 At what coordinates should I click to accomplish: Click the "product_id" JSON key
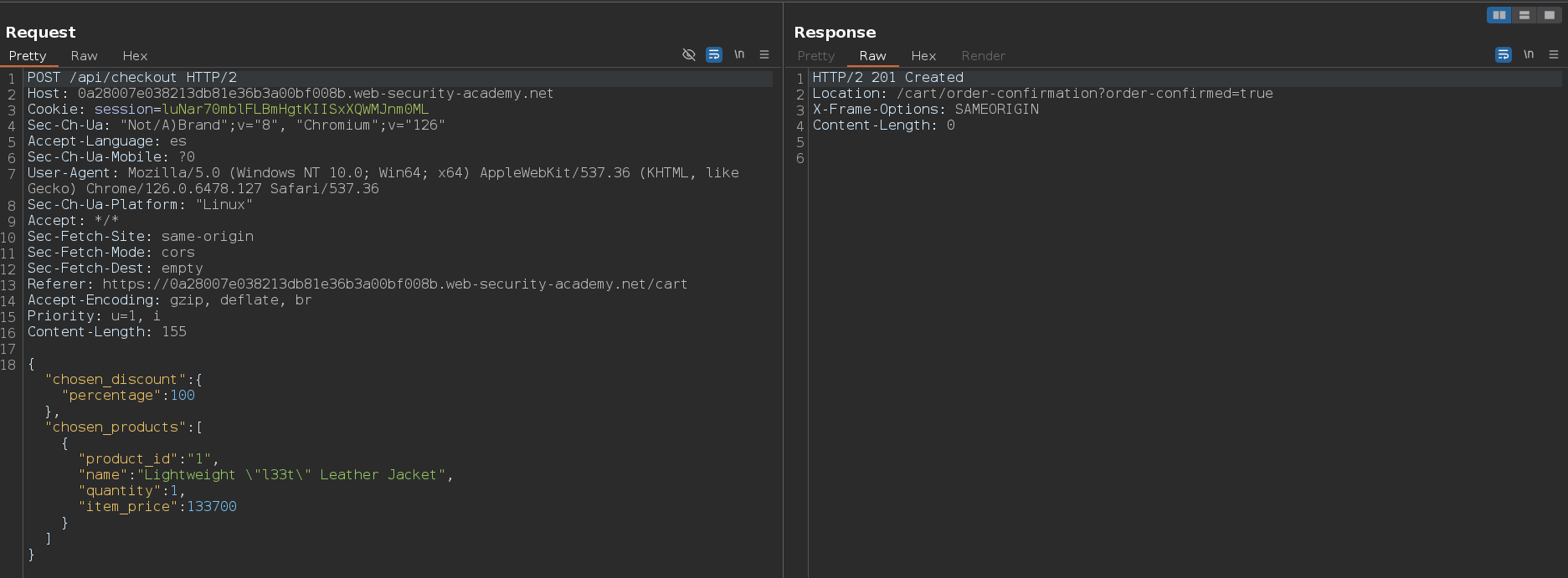pos(129,459)
